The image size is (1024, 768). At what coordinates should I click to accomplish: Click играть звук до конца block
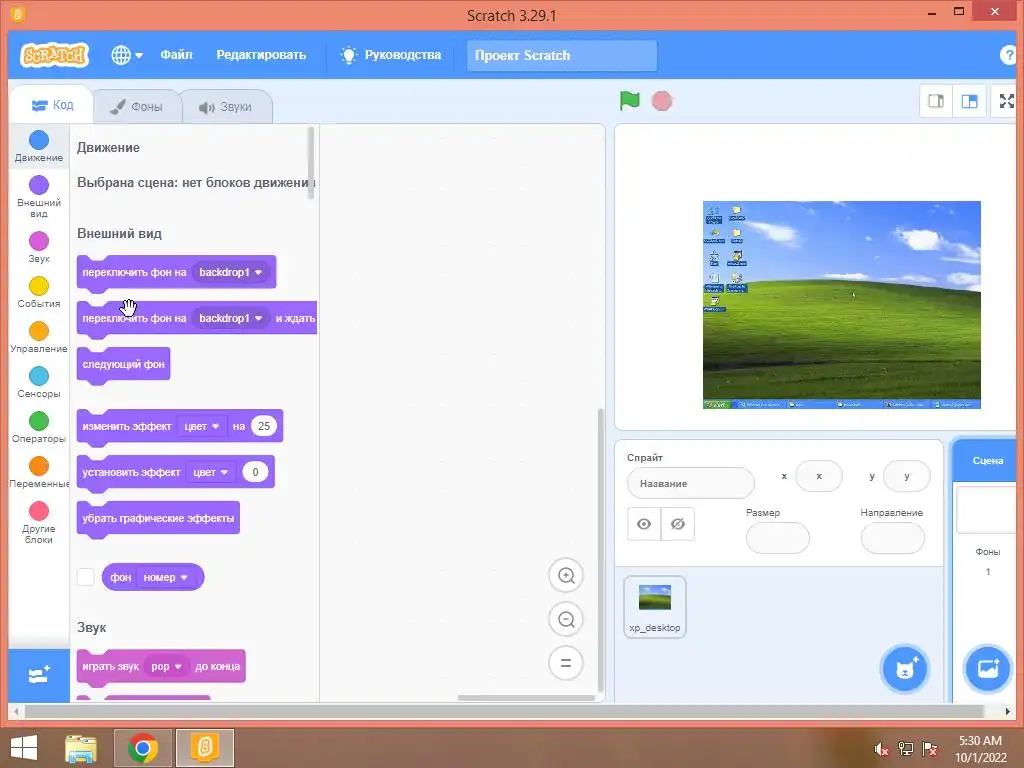tap(161, 667)
